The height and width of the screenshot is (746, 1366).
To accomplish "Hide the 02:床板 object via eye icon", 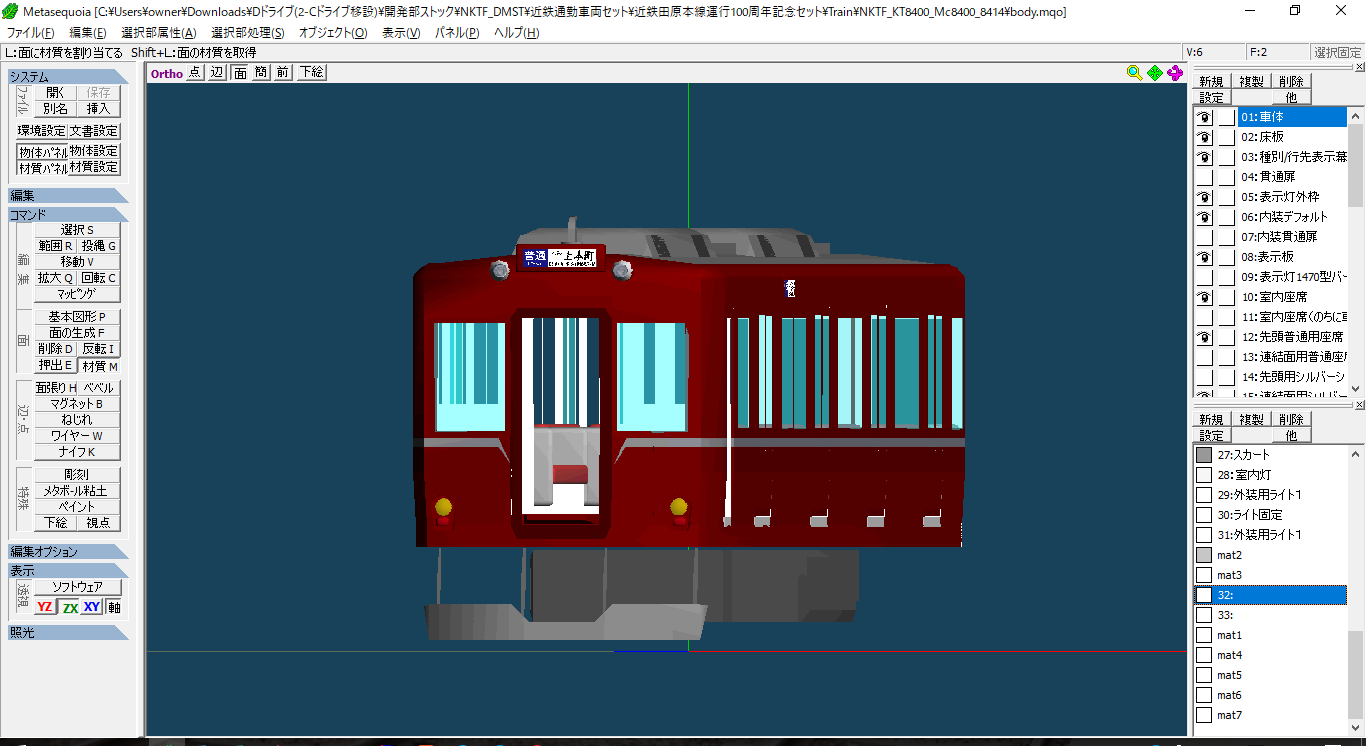I will coord(1205,137).
